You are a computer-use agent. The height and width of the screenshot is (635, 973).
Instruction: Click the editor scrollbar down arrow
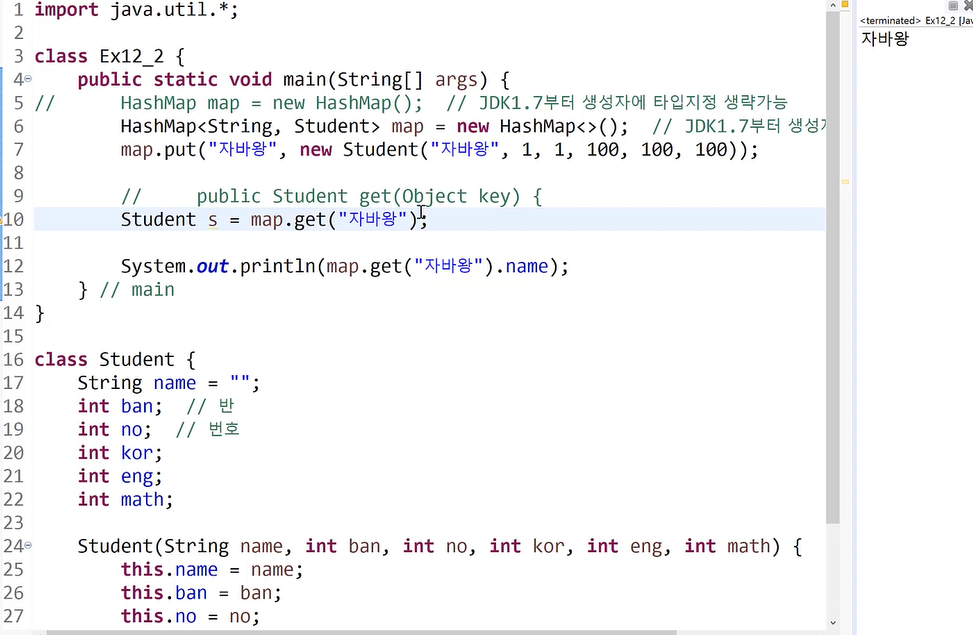coord(833,623)
